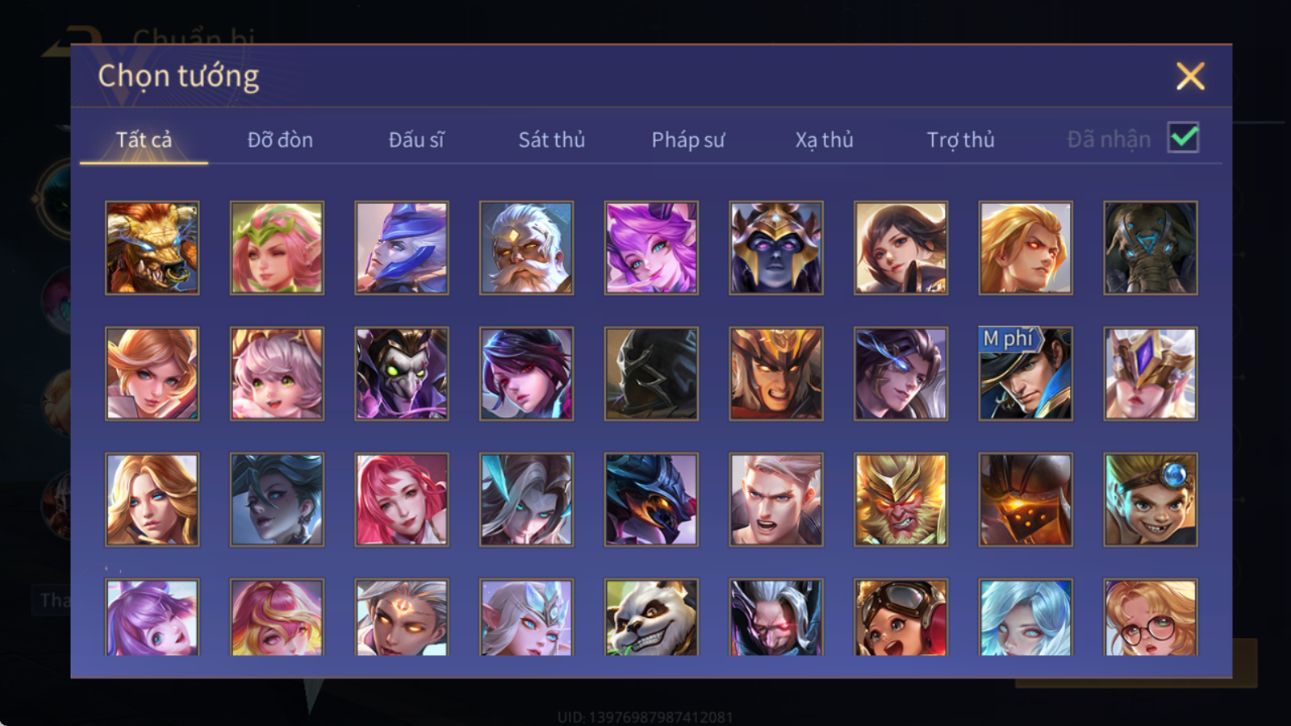
Task: Toggle the 'Đã nhận' checkbox
Action: (1183, 138)
